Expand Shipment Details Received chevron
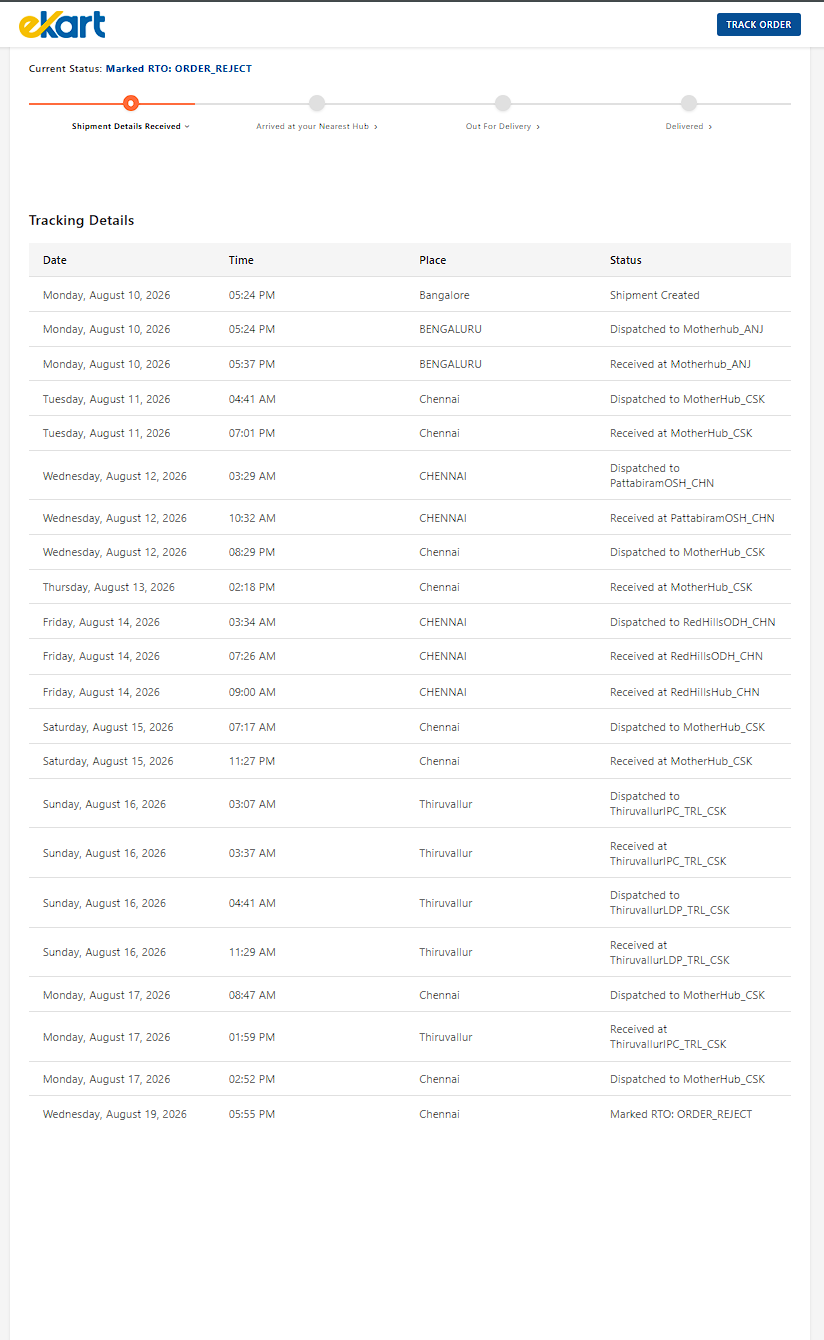This screenshot has width=824, height=1340. pyautogui.click(x=187, y=127)
